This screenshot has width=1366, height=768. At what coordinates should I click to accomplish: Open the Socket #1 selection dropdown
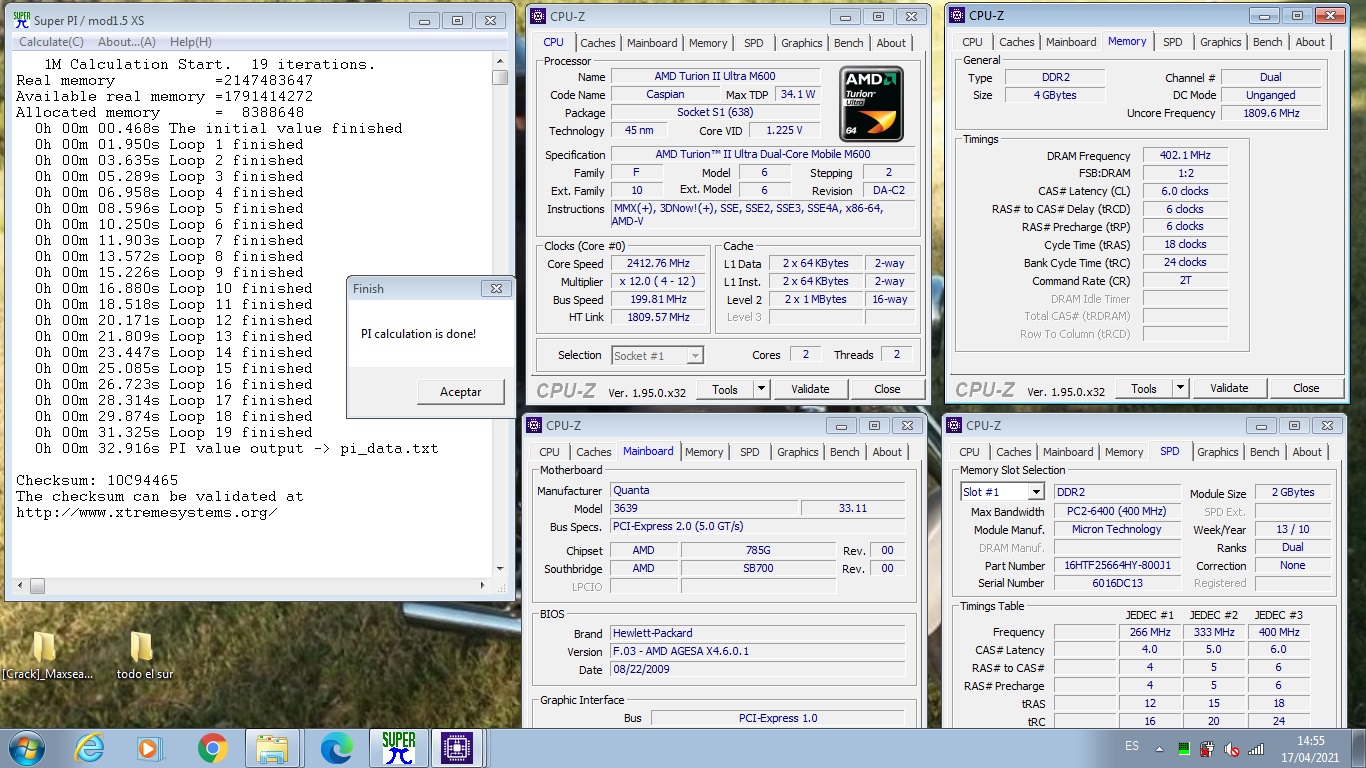(695, 355)
